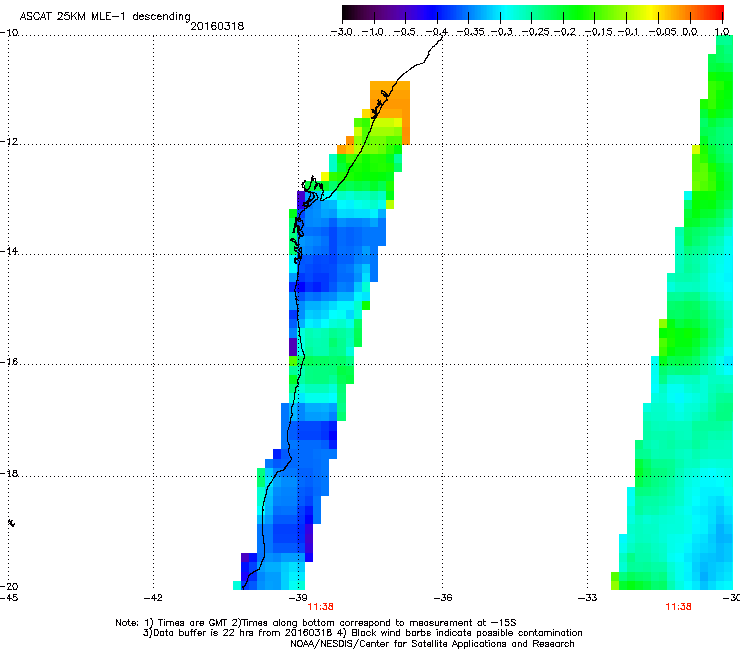Select the -0.5 color scale label
Image resolution: width=740 pixels, height=650 pixels.
tap(405, 32)
